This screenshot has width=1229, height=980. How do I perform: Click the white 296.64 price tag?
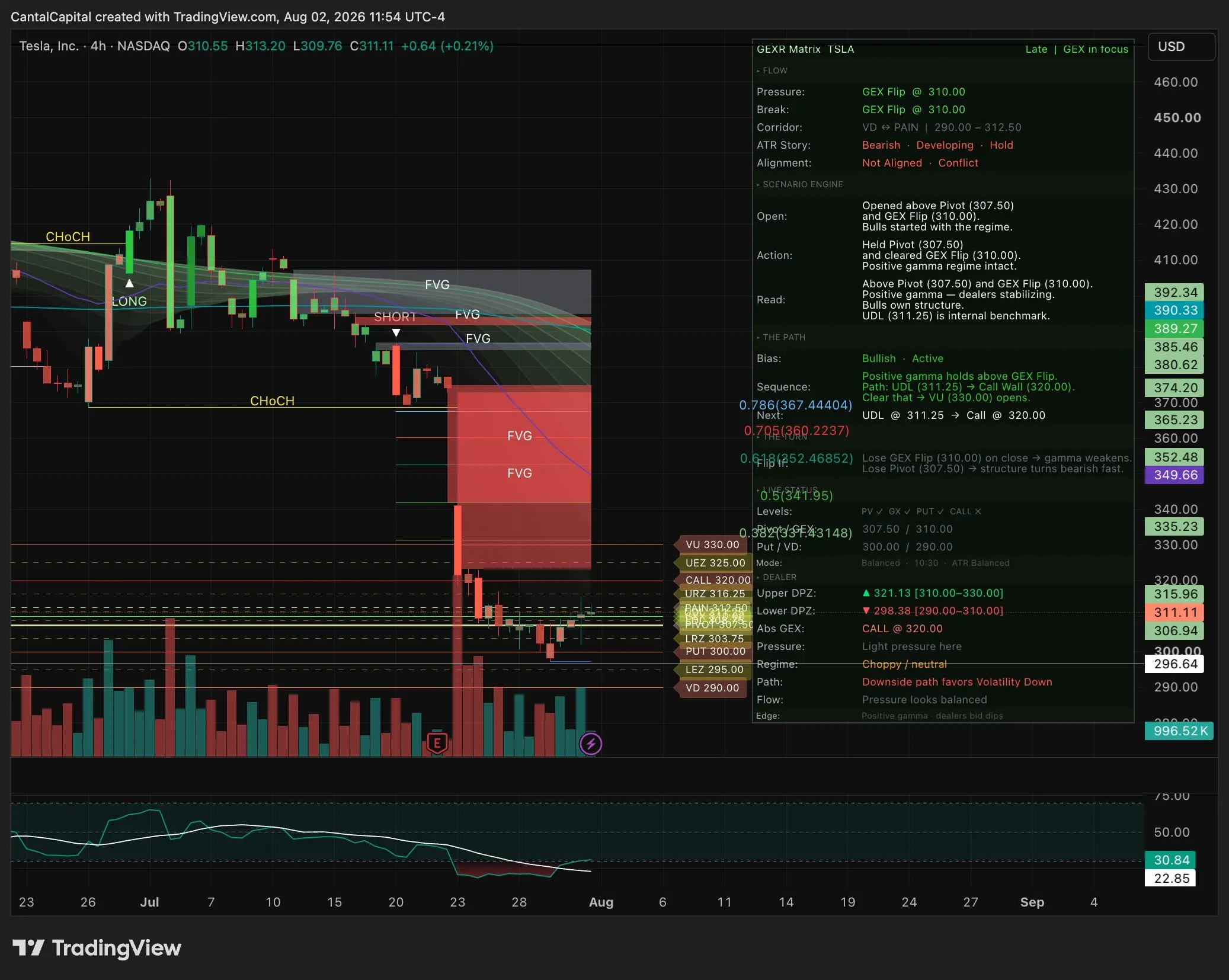tap(1174, 664)
